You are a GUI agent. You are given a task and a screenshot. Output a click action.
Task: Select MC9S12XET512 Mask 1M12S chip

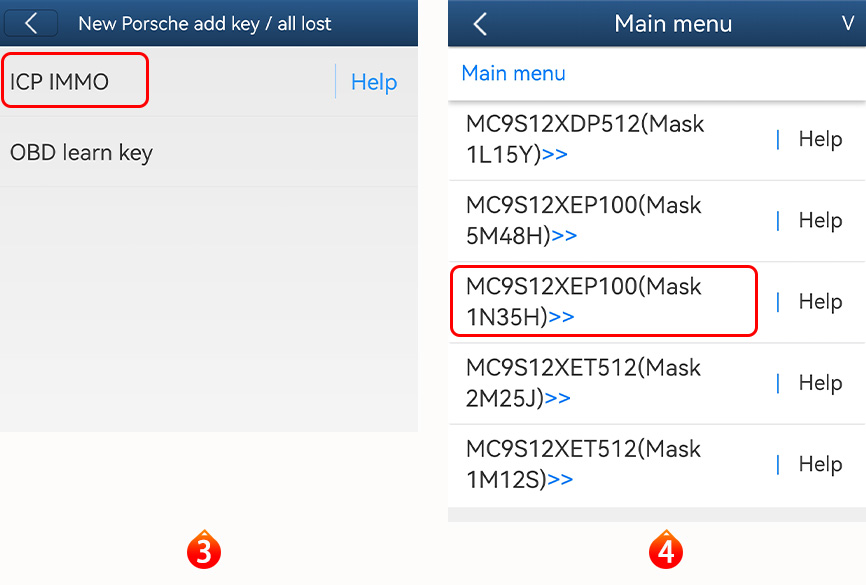pos(585,464)
